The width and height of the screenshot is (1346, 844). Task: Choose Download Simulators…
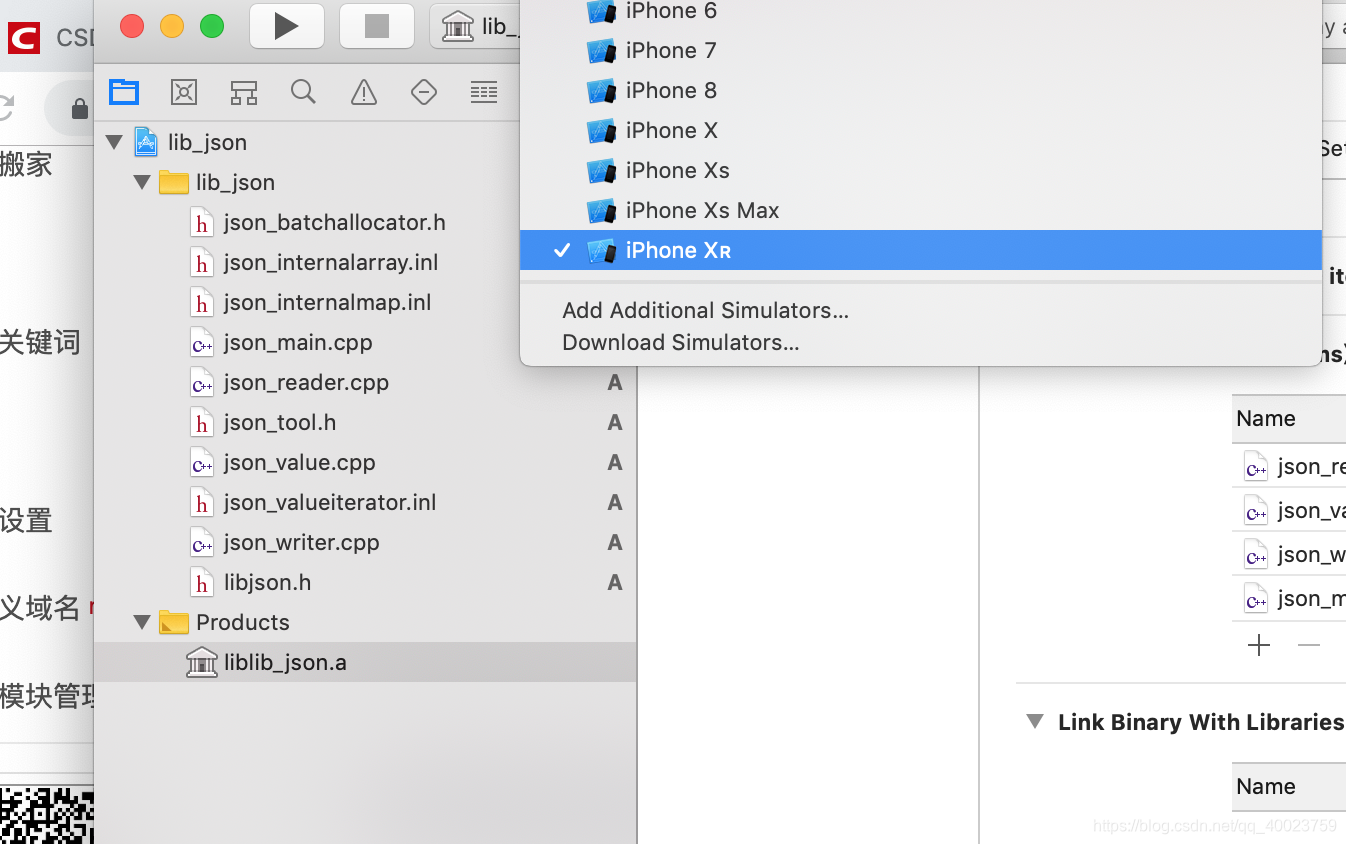[x=680, y=342]
